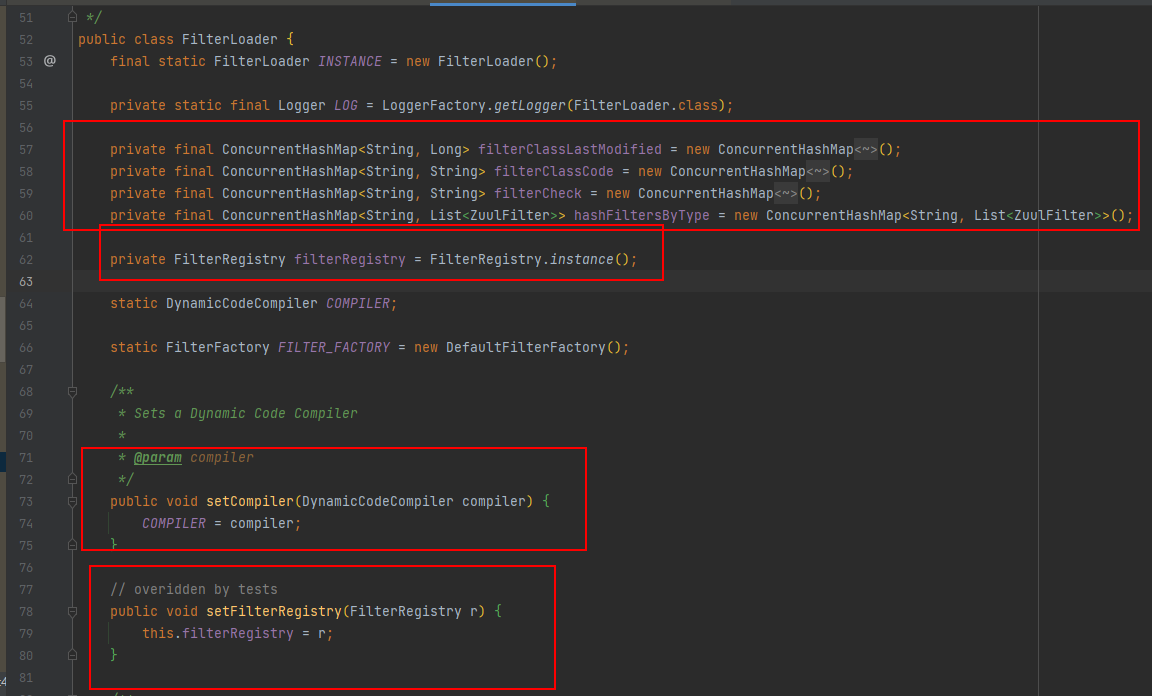Click the 'Sets a Dynamic Code Compiler' comment
Image resolution: width=1152 pixels, height=696 pixels.
[245, 414]
